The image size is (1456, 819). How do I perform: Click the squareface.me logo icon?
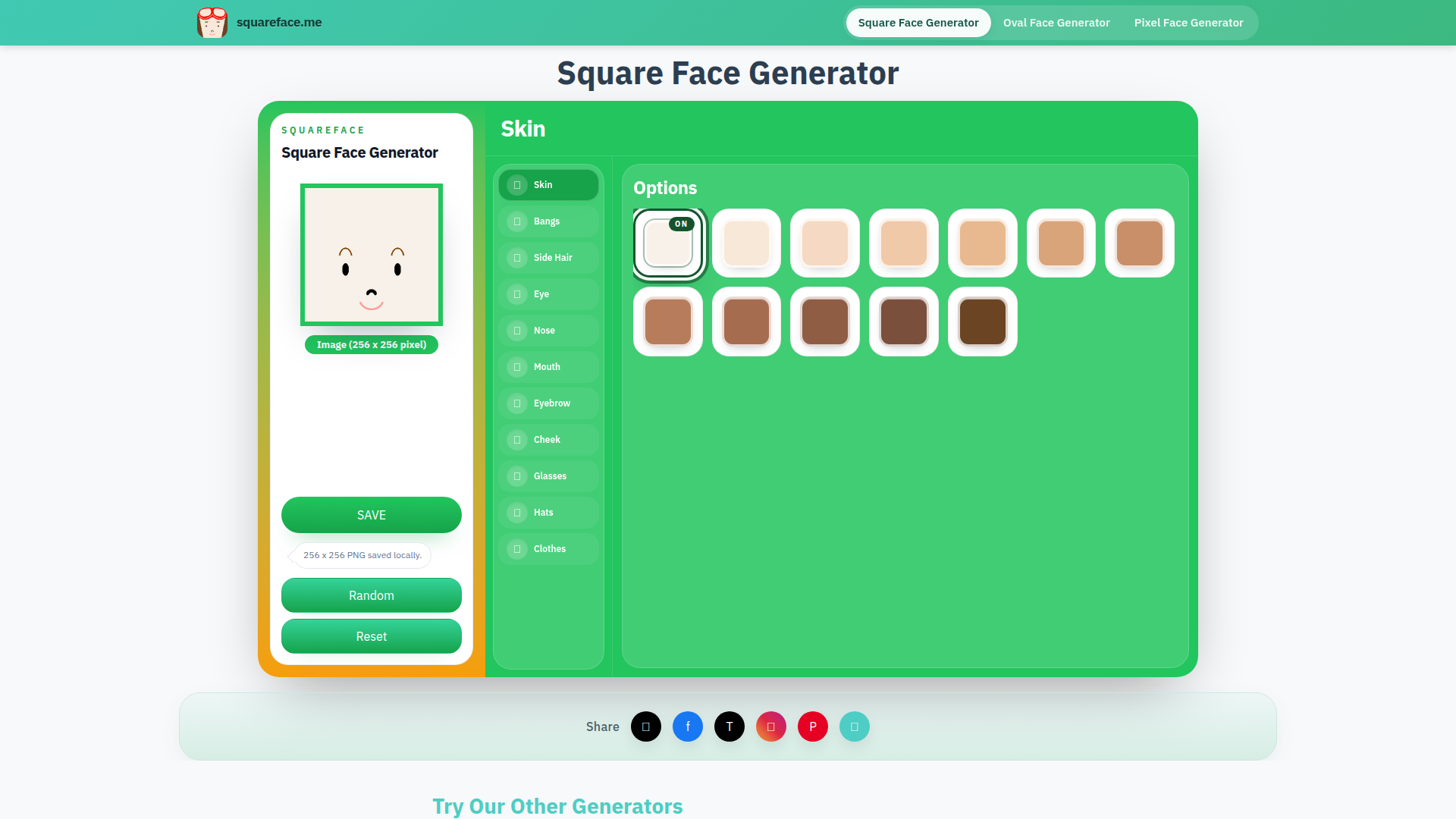coord(212,23)
